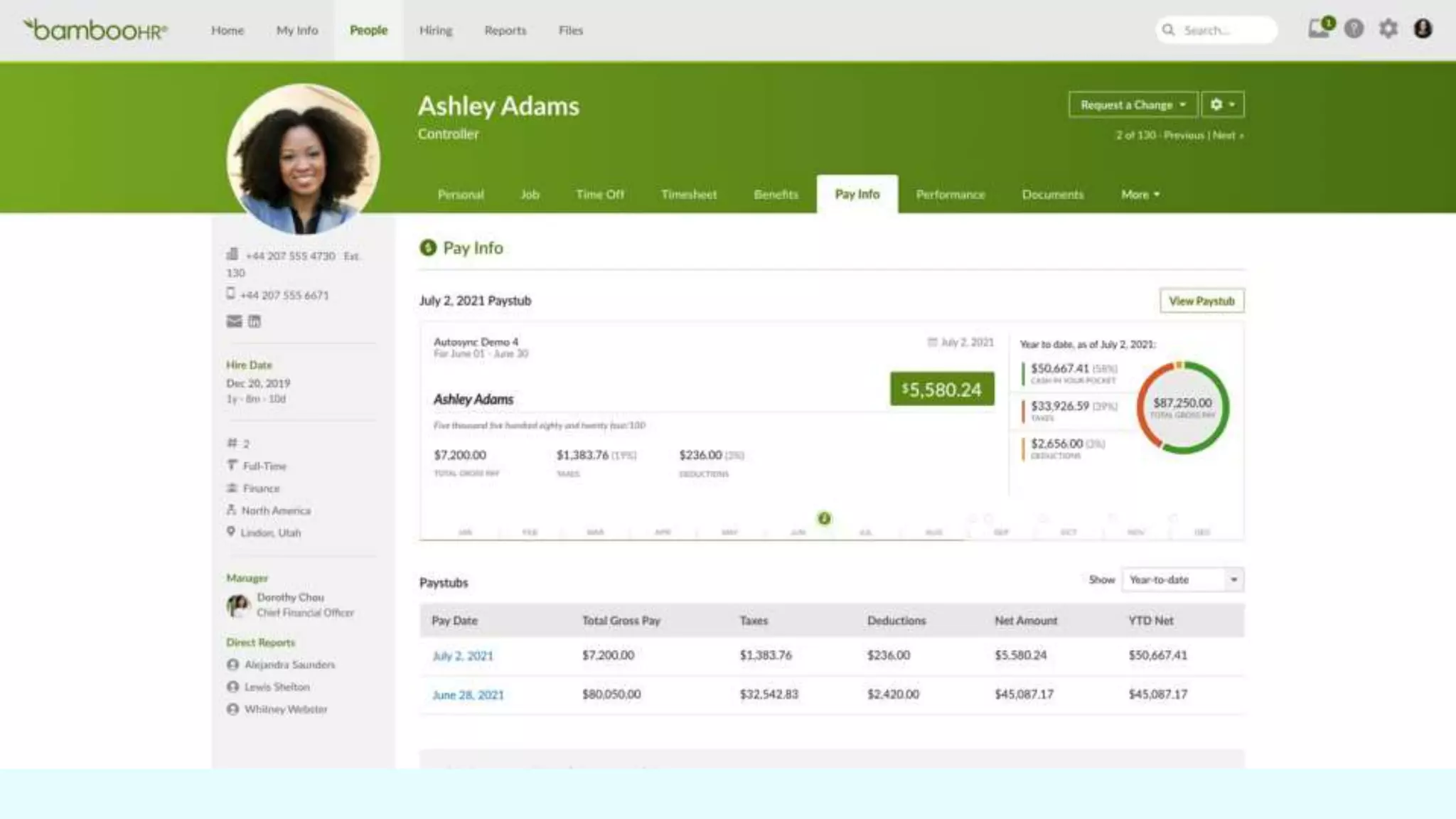Image resolution: width=1456 pixels, height=819 pixels.
Task: Click the green timeline marker on pay chart
Action: 824,518
